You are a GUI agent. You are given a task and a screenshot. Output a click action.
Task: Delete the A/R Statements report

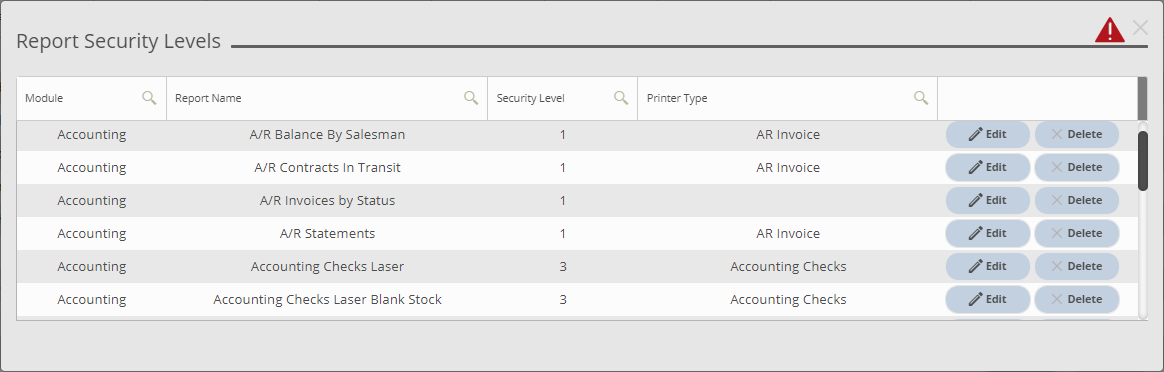1076,233
